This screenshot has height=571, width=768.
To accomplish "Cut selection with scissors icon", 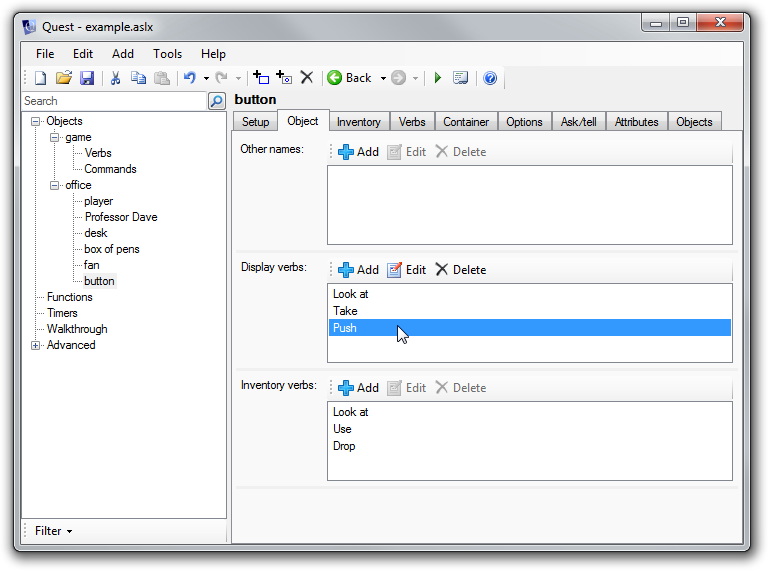I will 116,78.
